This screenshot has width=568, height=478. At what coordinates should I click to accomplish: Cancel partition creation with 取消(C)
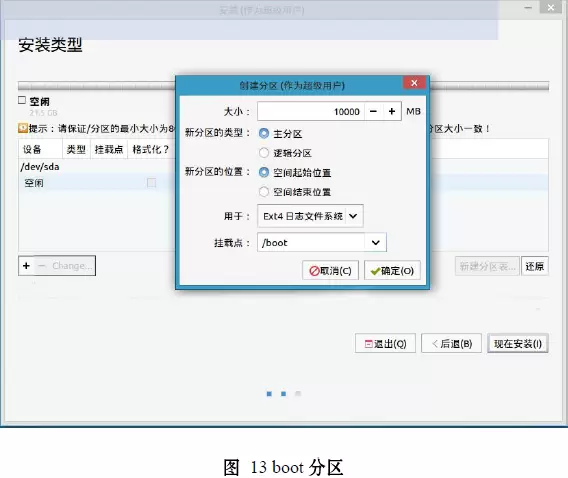(x=330, y=271)
